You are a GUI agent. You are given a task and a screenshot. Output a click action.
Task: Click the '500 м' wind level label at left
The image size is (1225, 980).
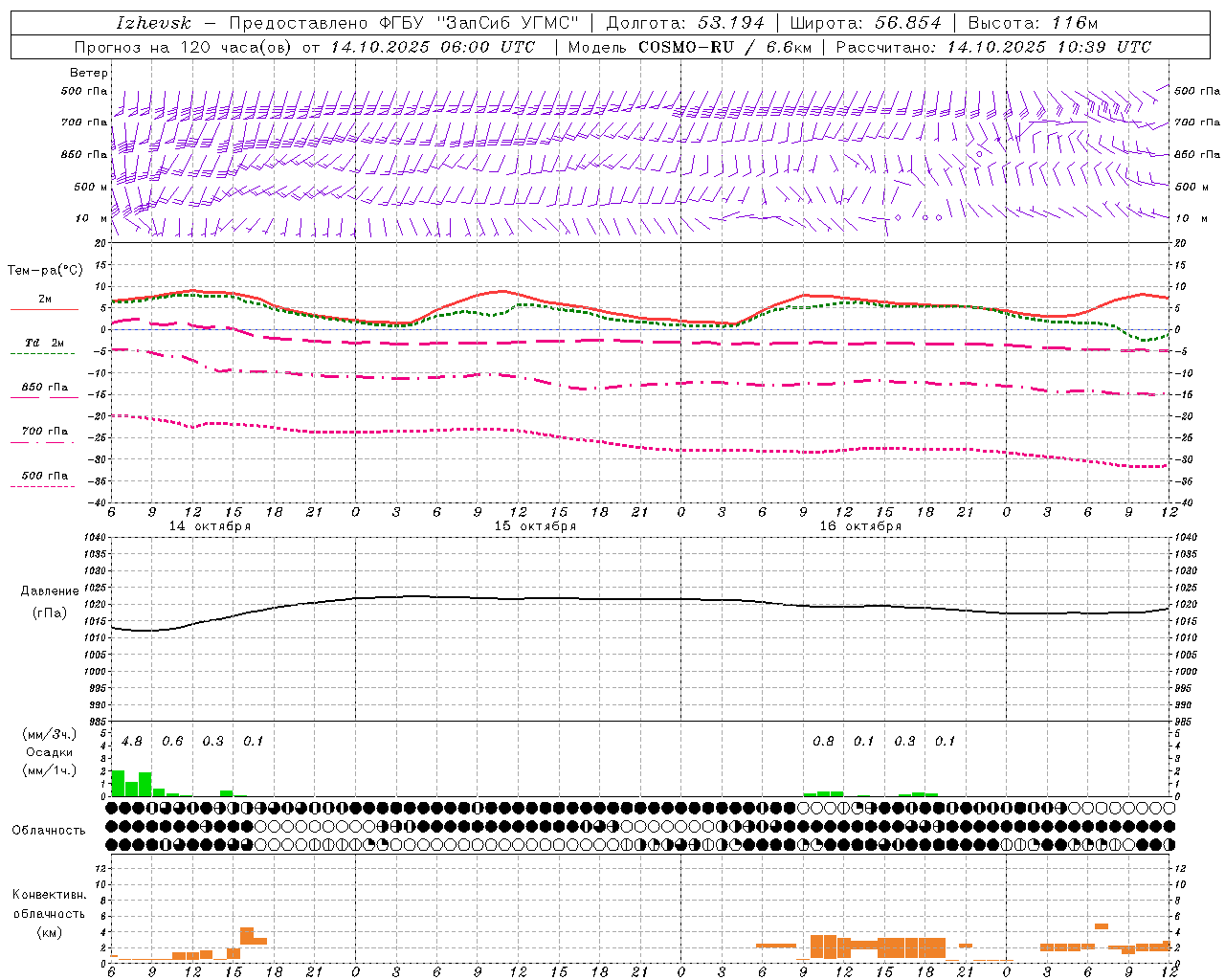(90, 187)
